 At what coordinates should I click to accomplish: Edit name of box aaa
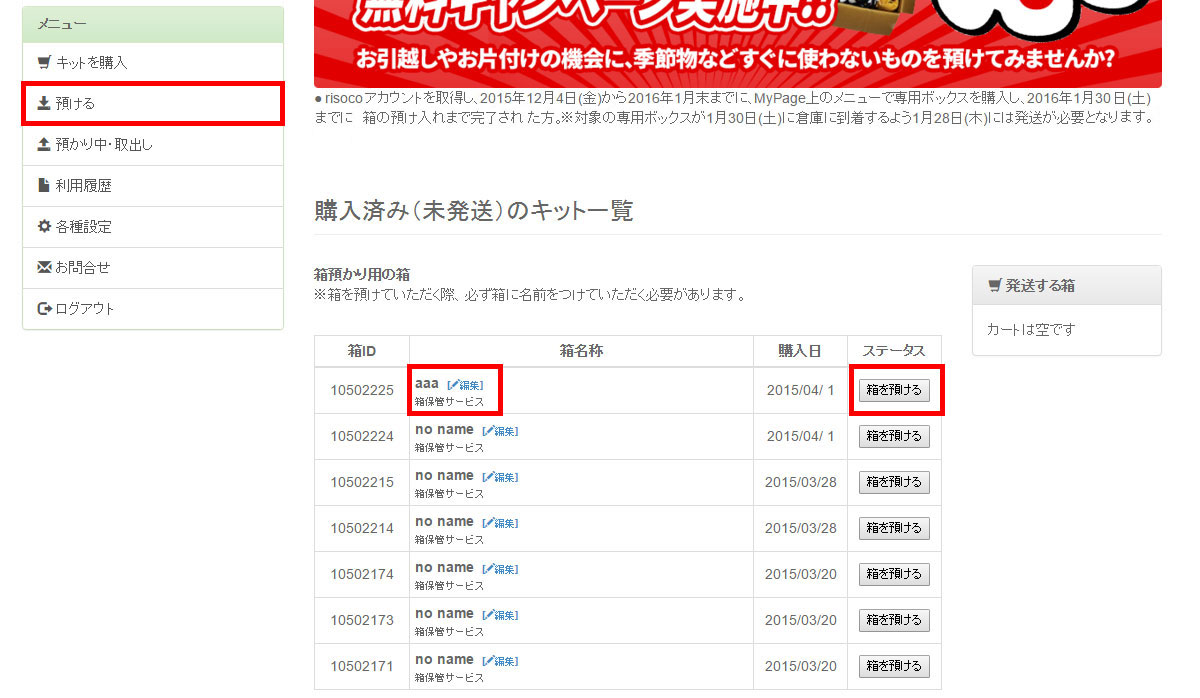(x=465, y=385)
